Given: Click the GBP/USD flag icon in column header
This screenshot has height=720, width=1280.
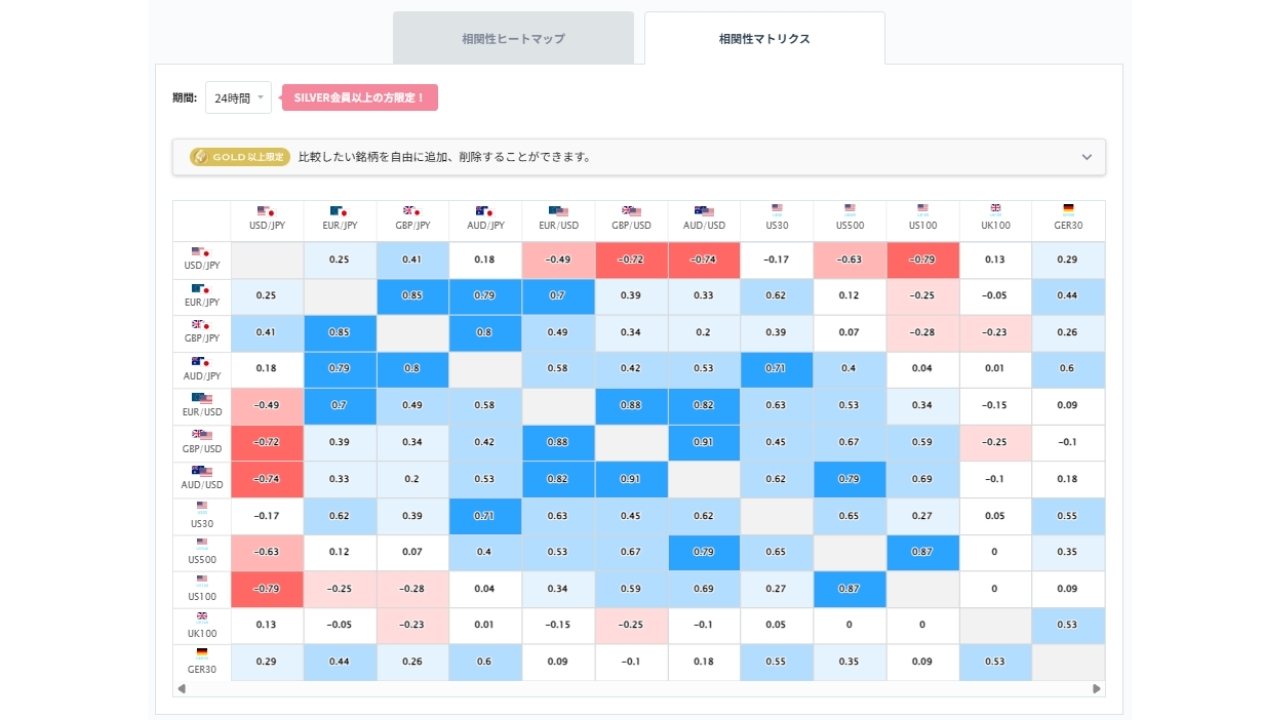Looking at the screenshot, I should [x=631, y=211].
